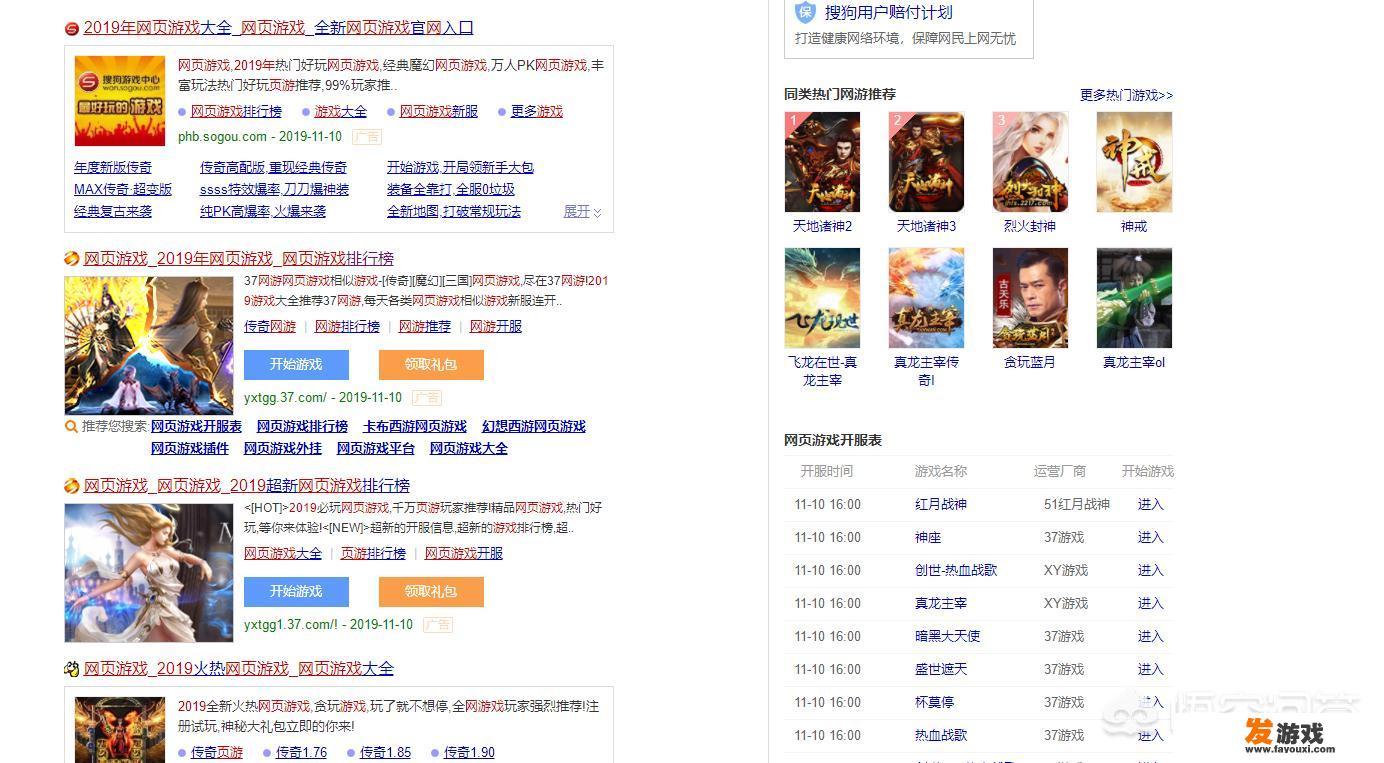Image resolution: width=1384 pixels, height=763 pixels.
Task: Click the shield '保' icon in the compensation box
Action: coord(805,12)
